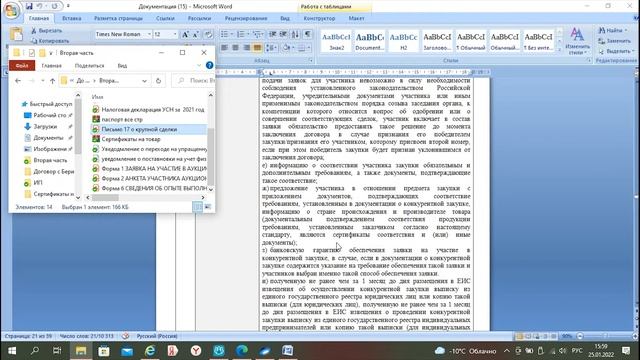640x360 pixels.
Task: Undo the last action in Word
Action: 40,6
